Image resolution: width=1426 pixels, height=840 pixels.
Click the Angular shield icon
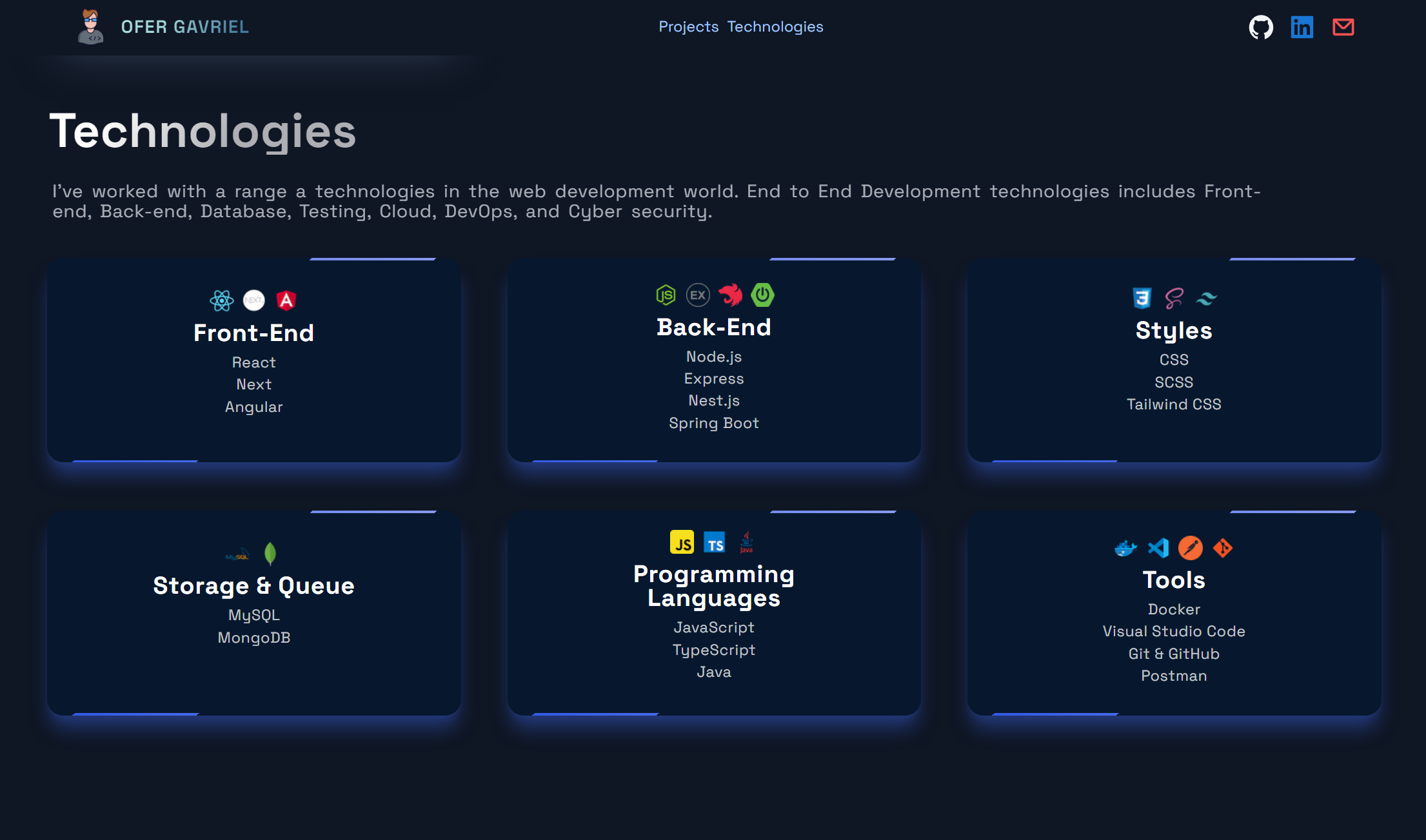click(286, 300)
